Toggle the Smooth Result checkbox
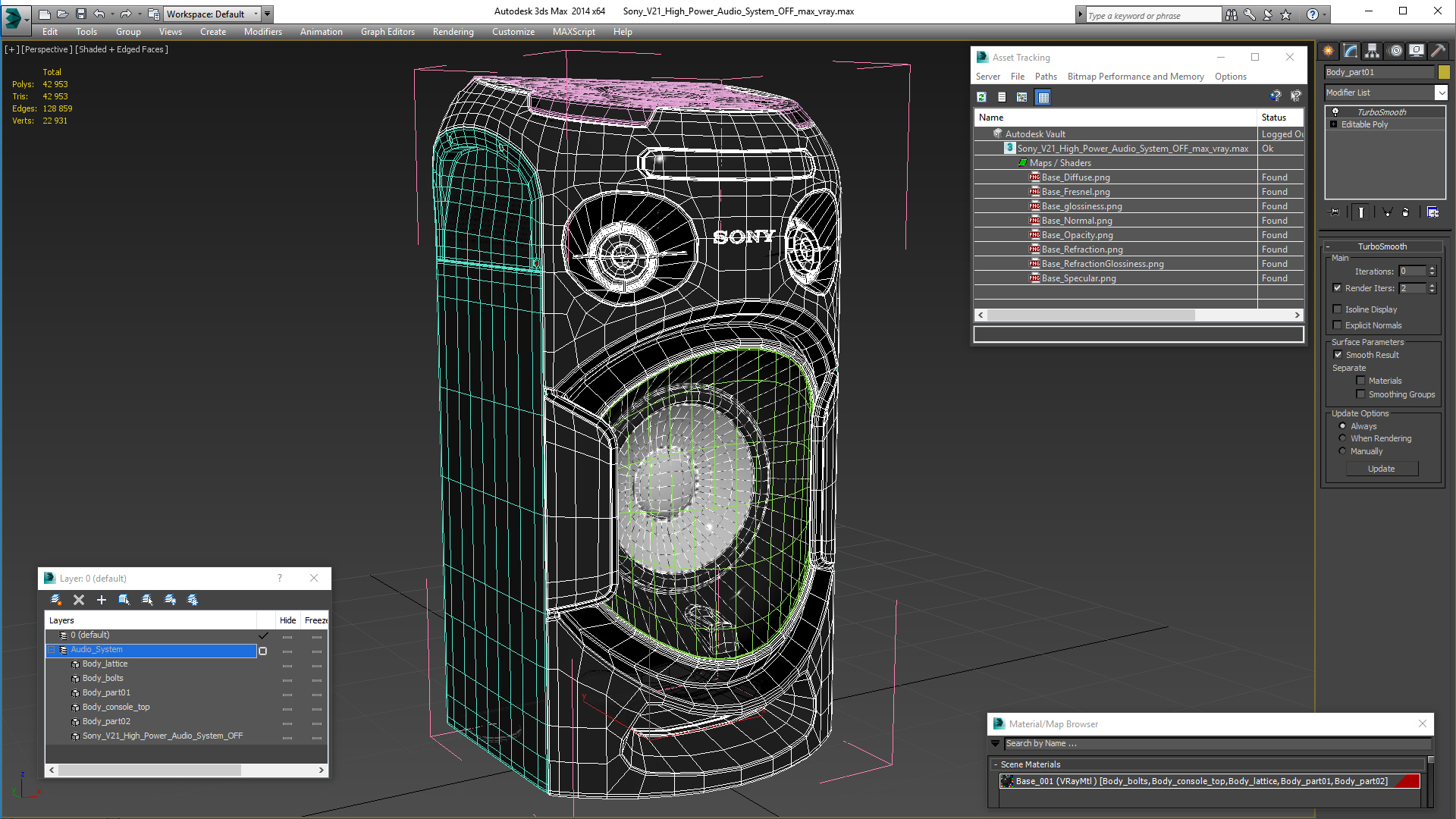 click(x=1338, y=355)
